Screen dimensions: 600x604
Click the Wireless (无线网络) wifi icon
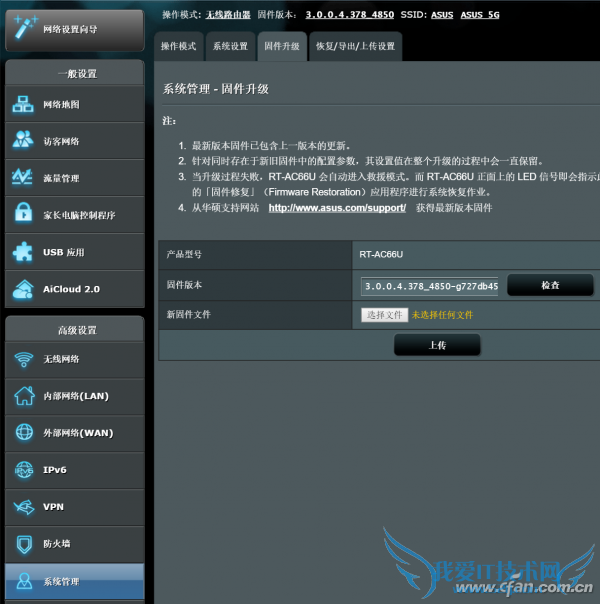pos(23,359)
